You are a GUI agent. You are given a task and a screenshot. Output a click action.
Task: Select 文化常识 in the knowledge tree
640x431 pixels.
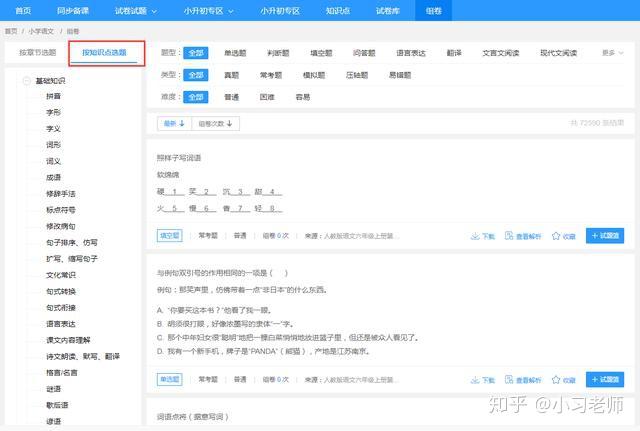coord(61,275)
